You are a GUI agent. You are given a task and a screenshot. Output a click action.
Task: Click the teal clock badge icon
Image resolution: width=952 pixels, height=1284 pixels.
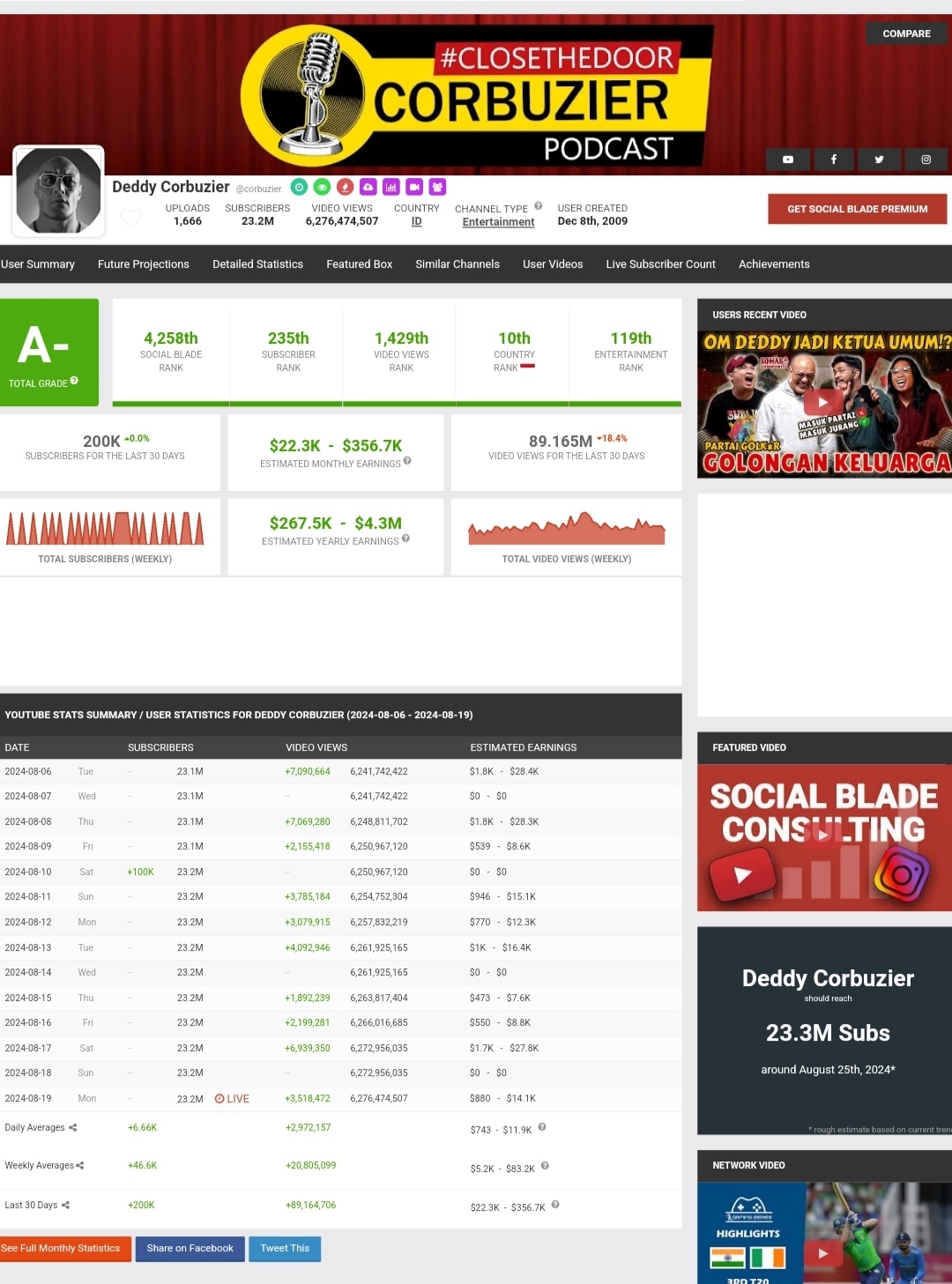coord(299,187)
